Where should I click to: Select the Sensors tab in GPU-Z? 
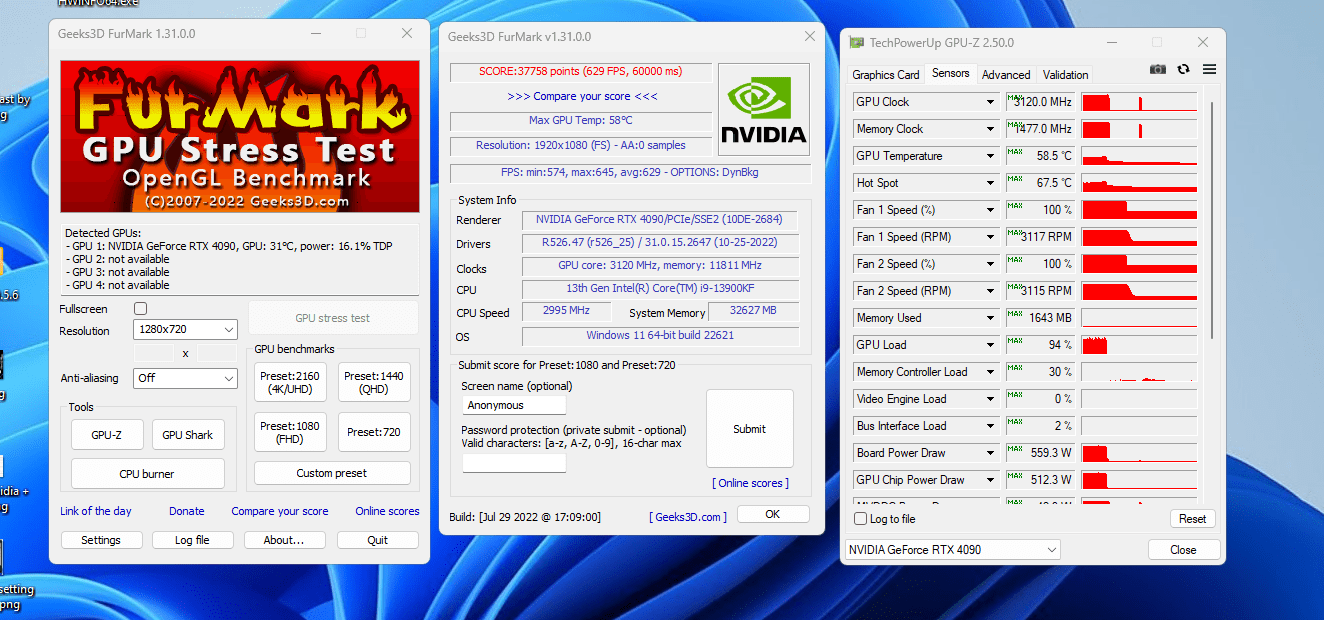point(950,74)
